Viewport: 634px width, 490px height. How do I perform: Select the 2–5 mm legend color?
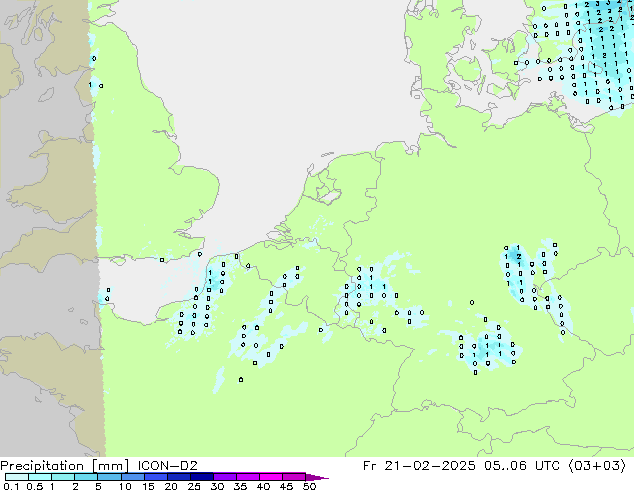click(x=86, y=477)
